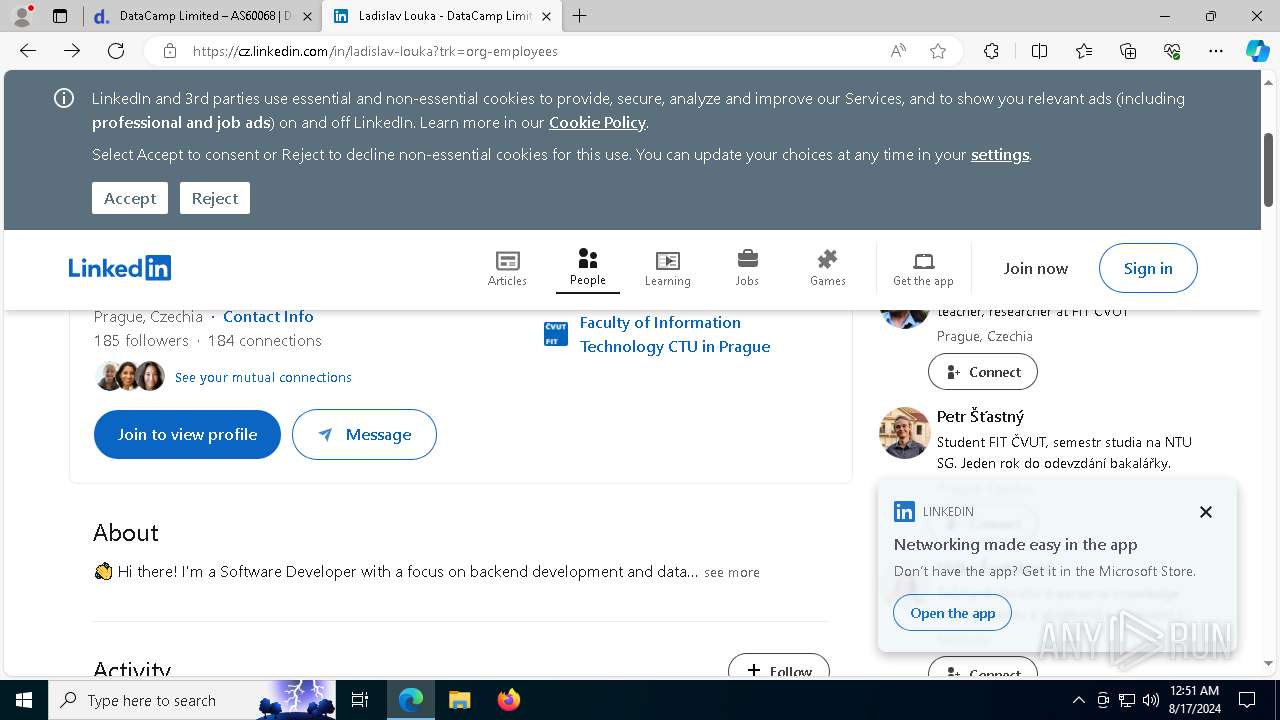View site information lock icon
Image resolution: width=1280 pixels, height=720 pixels.
point(170,51)
